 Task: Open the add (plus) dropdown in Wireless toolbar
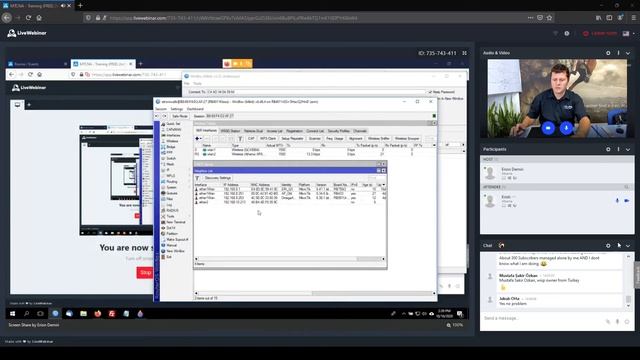[x=198, y=139]
